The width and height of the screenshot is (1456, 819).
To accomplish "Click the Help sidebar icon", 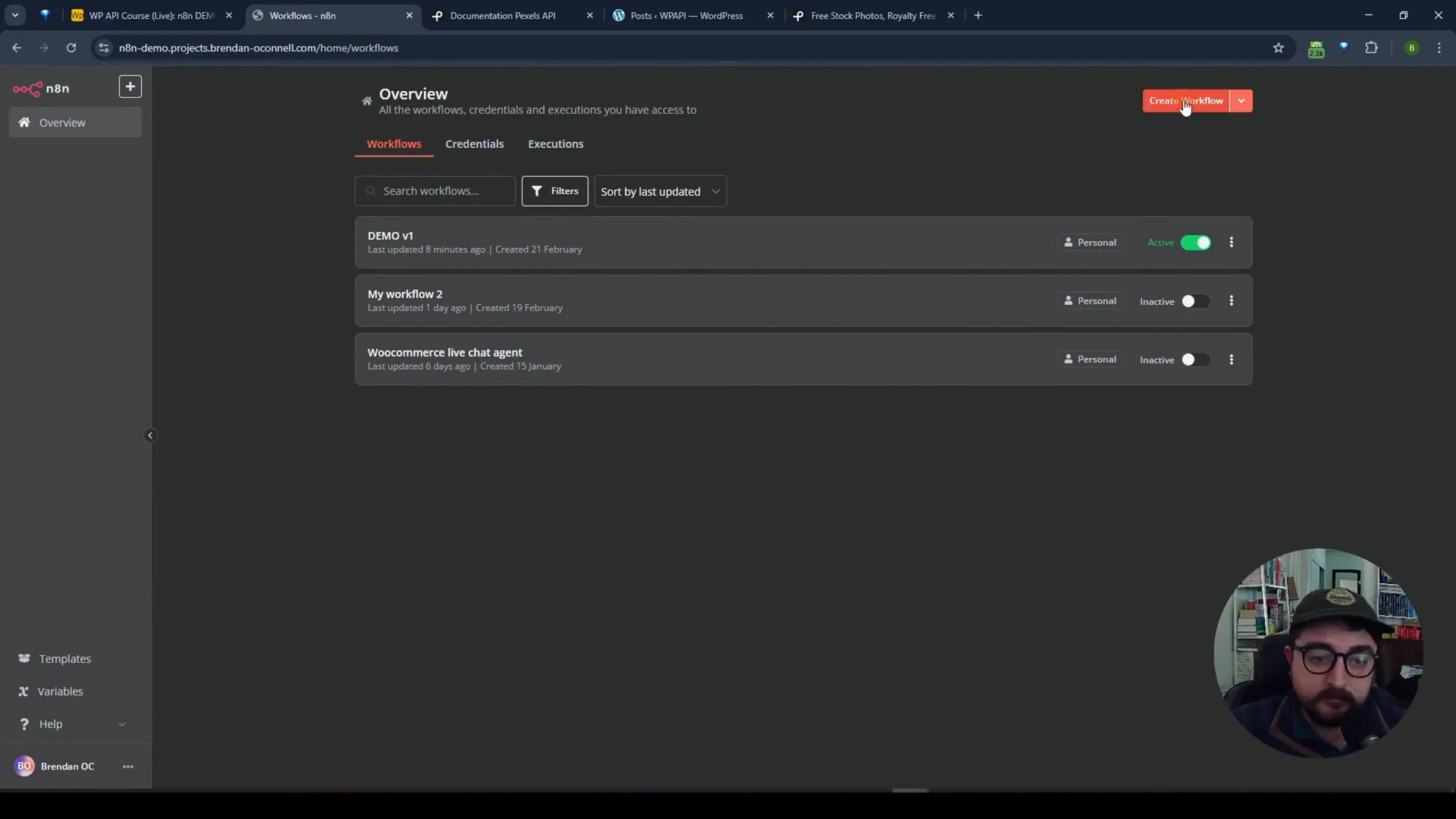I will (x=24, y=723).
